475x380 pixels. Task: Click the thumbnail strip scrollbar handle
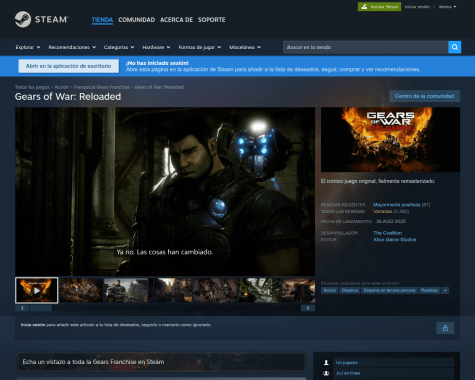pos(41,308)
